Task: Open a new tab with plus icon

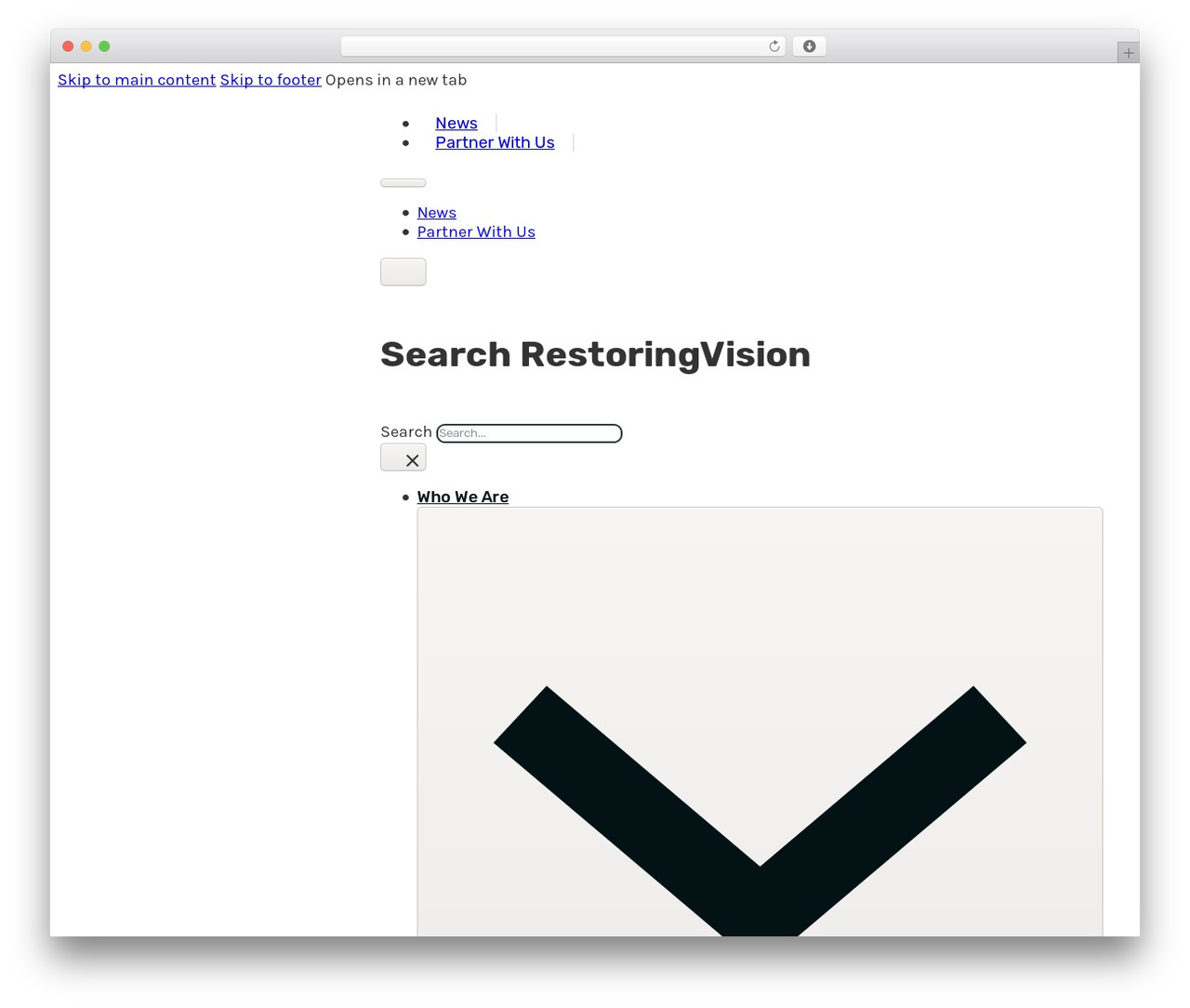Action: click(x=1128, y=53)
